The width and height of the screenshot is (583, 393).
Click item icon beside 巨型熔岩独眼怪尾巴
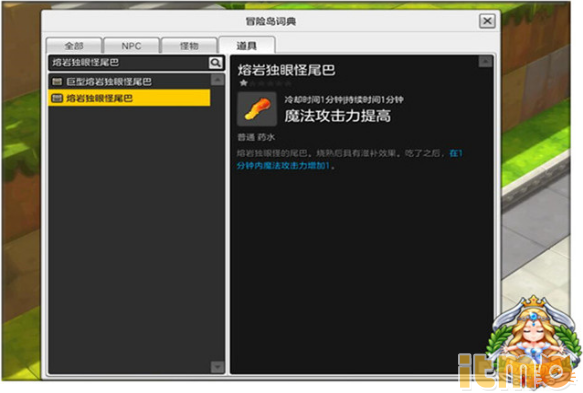(57, 81)
